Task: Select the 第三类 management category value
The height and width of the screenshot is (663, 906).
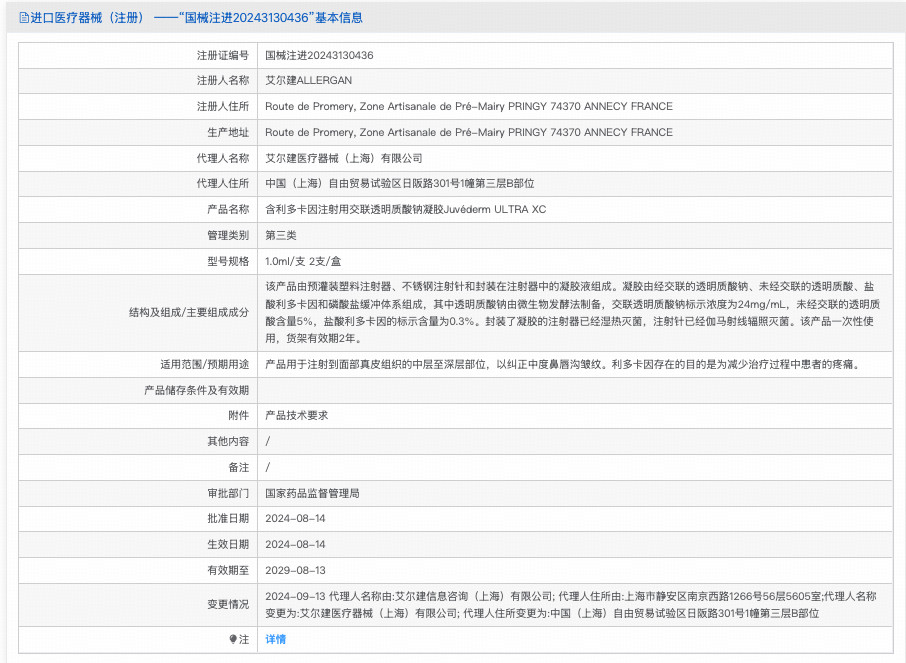Action: tap(280, 235)
